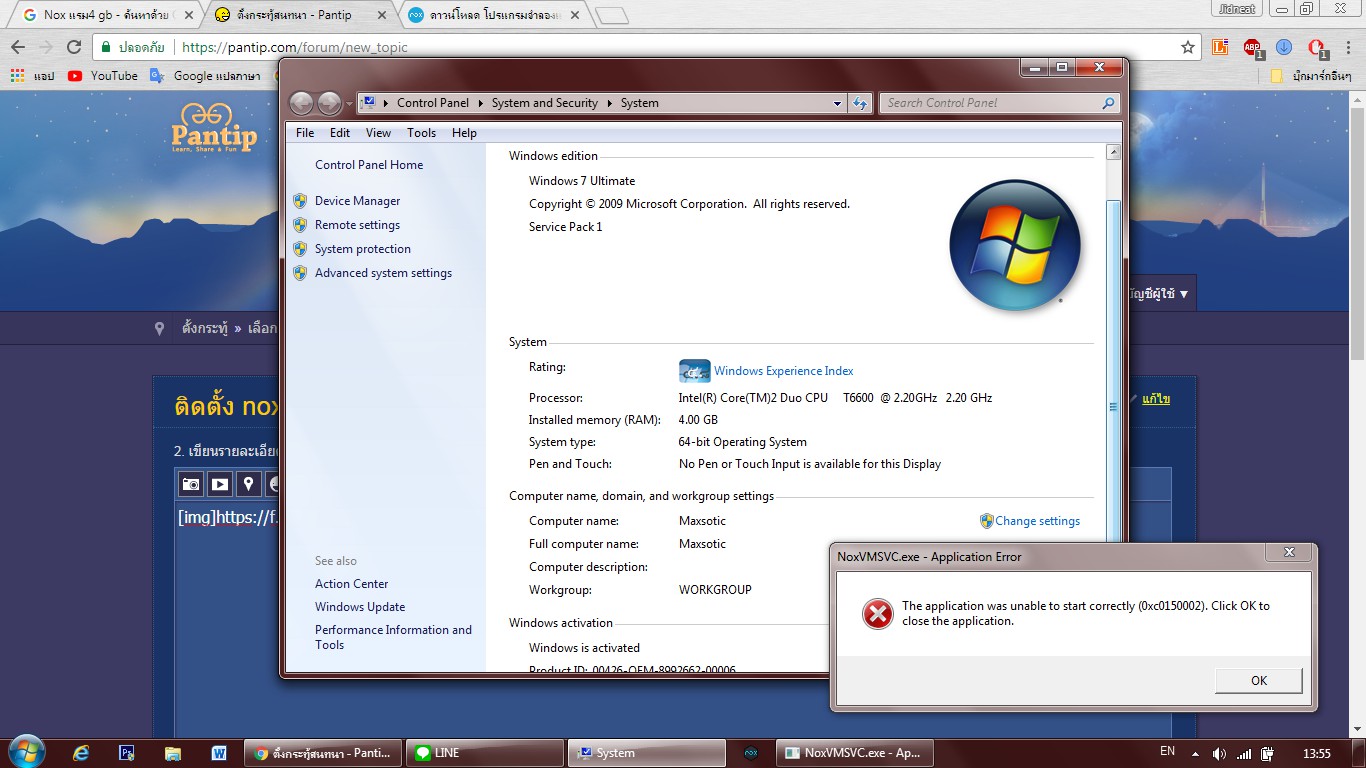The height and width of the screenshot is (768, 1366).
Task: Insert a video in Pantip editor toolbar
Action: pyautogui.click(x=220, y=484)
